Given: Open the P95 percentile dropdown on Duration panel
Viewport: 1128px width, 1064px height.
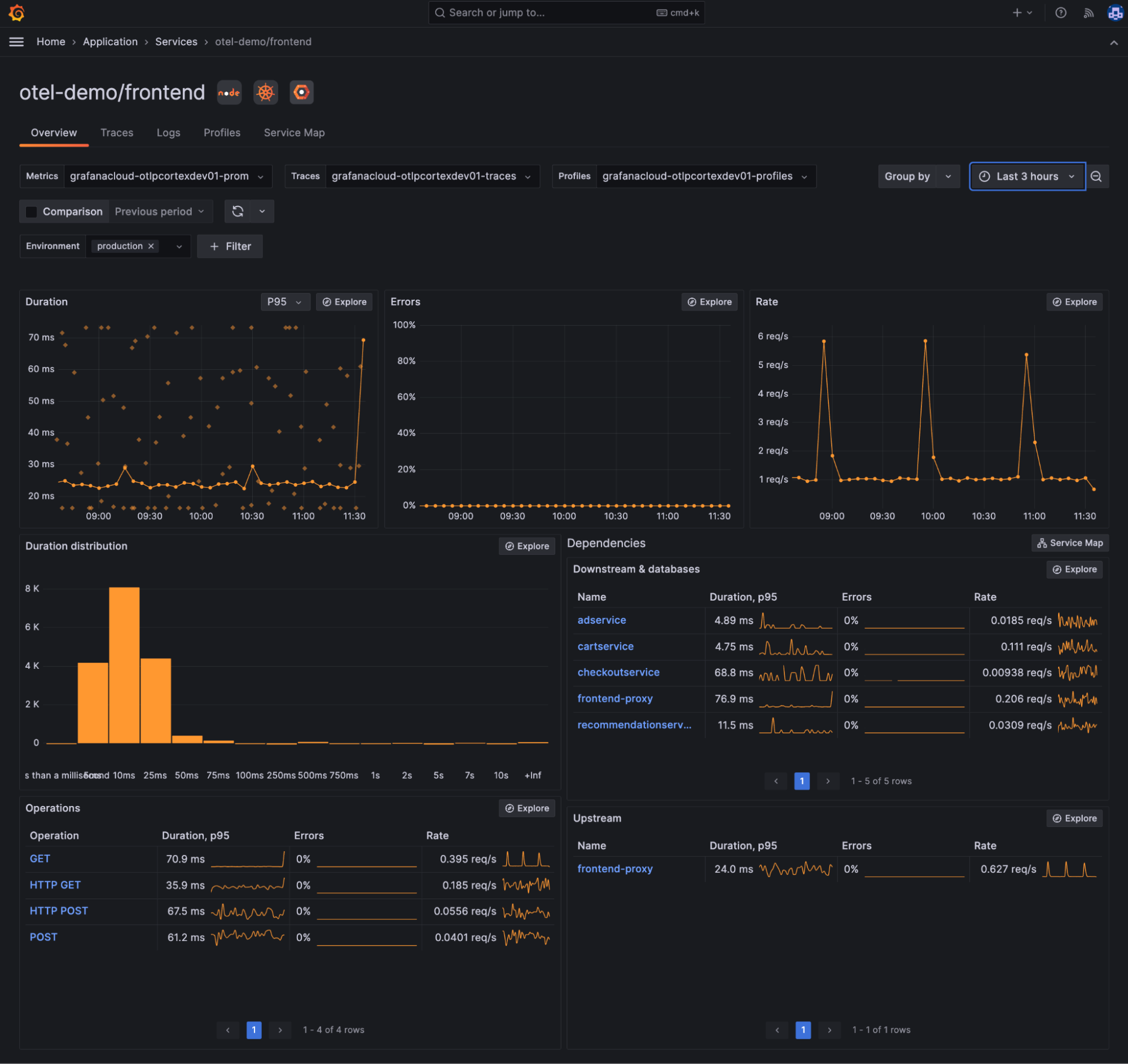Looking at the screenshot, I should point(285,301).
